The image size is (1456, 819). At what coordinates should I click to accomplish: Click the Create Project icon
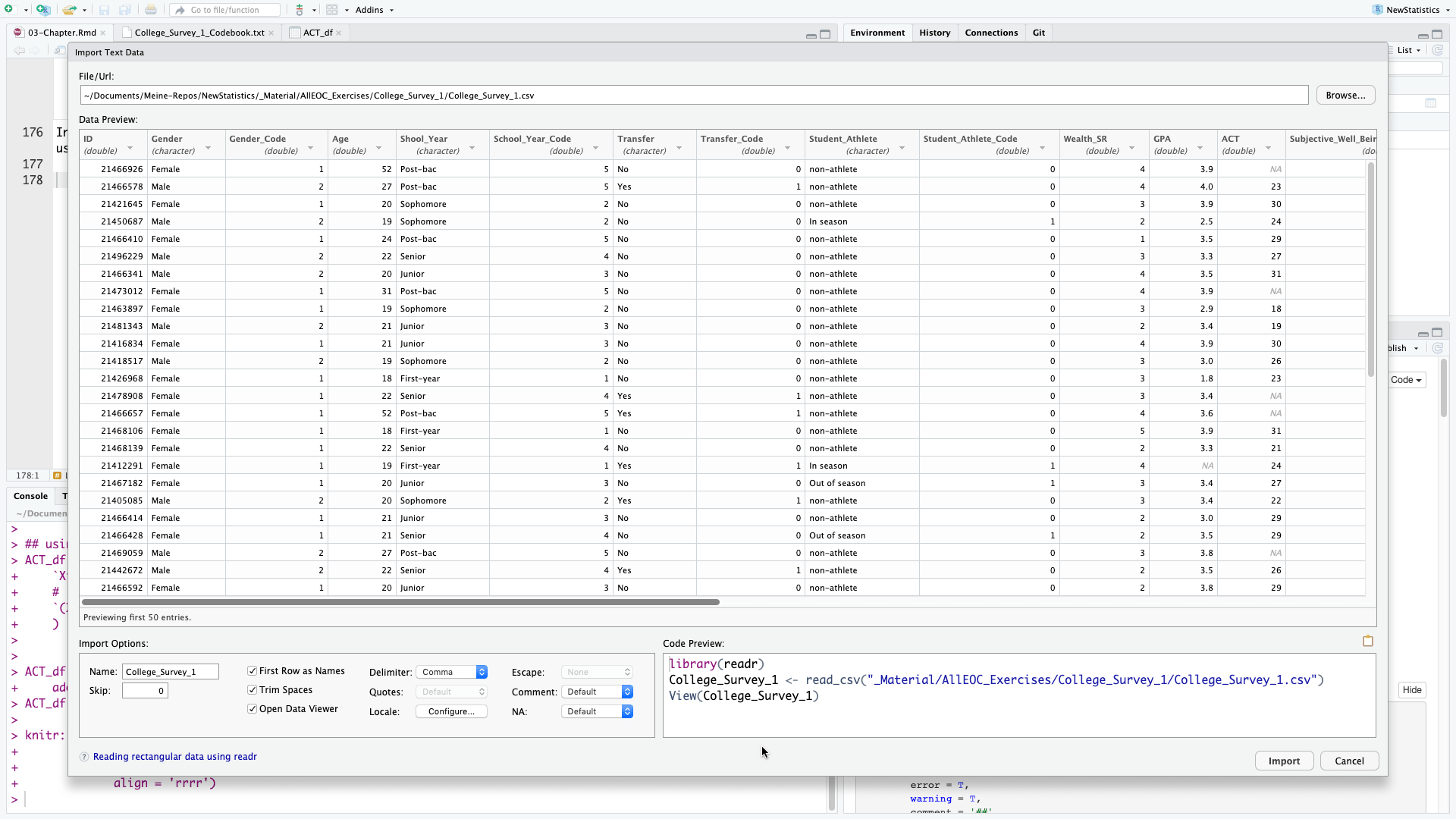[x=42, y=10]
